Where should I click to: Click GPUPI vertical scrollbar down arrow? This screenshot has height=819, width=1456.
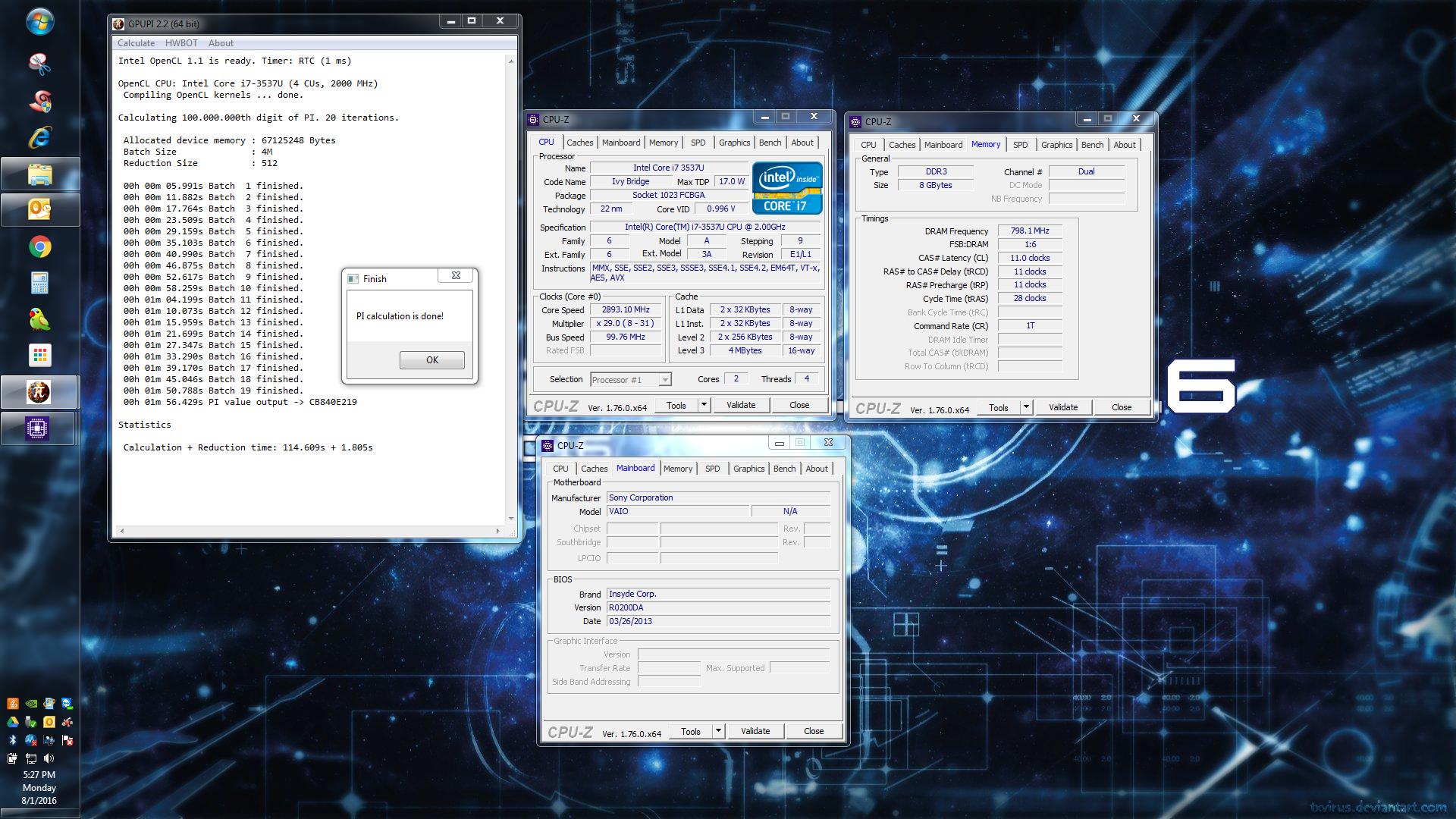[511, 519]
